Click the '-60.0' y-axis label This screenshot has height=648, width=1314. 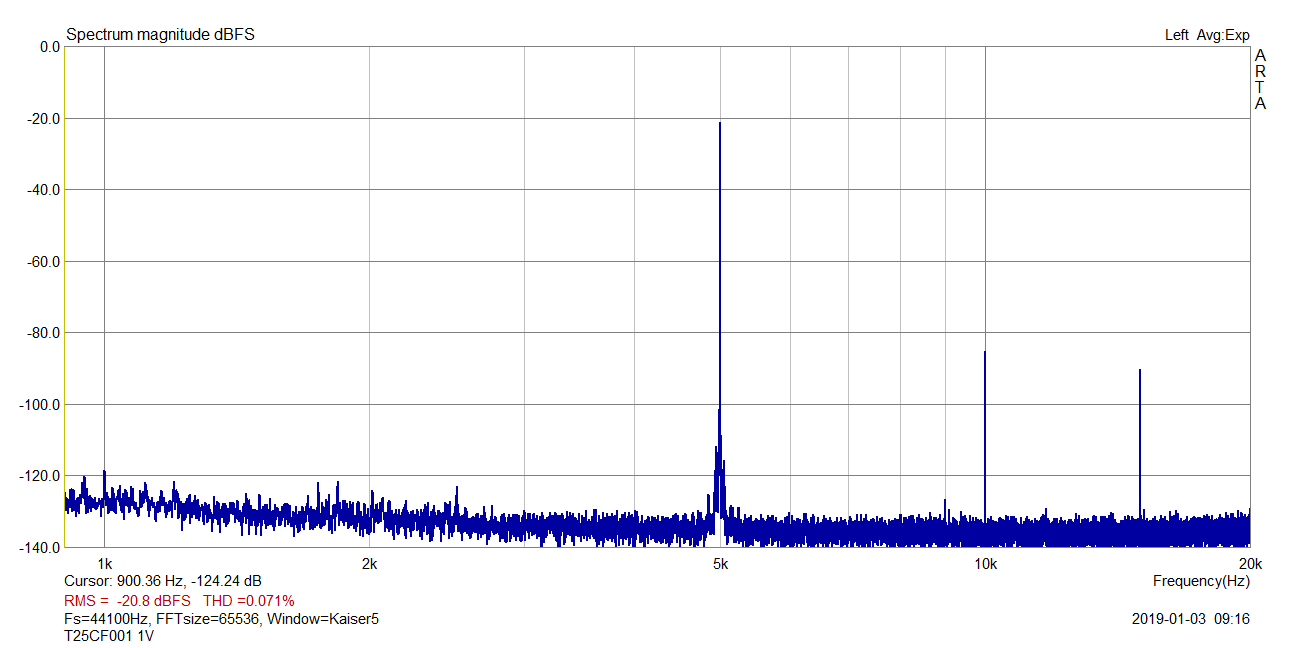pos(44,262)
